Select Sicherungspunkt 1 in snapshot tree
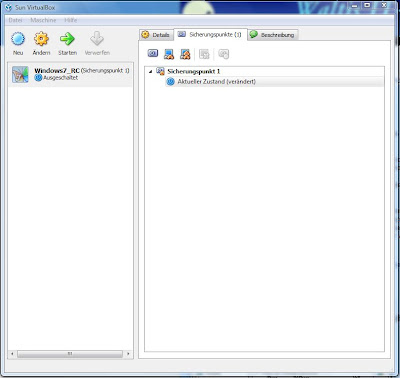The image size is (400, 378). [194, 71]
